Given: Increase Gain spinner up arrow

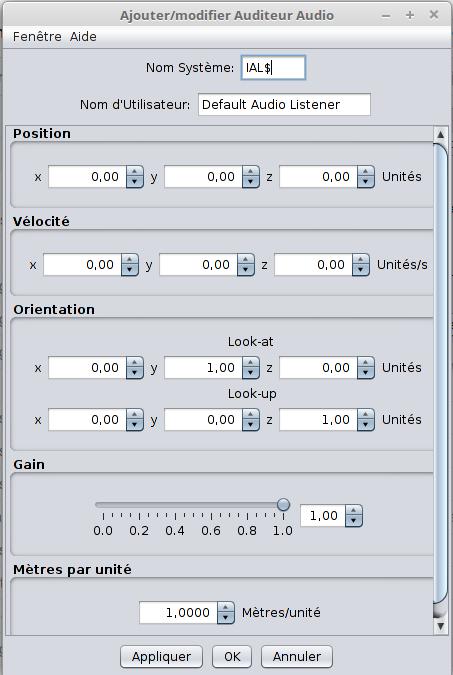Looking at the screenshot, I should tap(354, 511).
